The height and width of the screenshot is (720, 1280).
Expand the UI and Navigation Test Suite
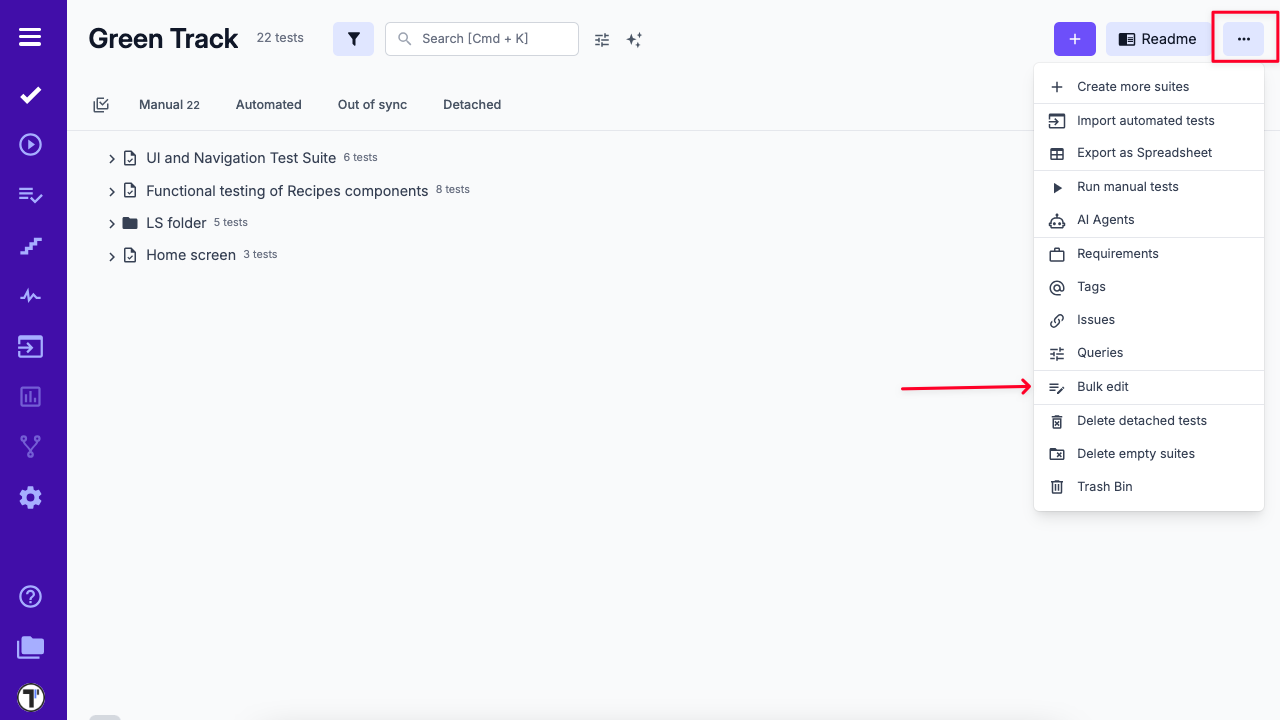[111, 157]
